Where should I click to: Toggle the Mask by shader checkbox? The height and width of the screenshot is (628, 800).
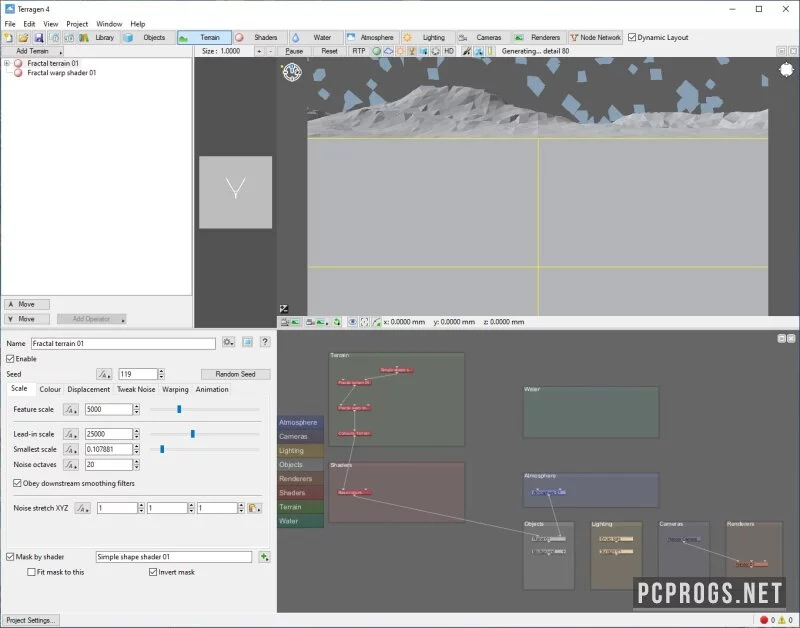tap(10, 557)
